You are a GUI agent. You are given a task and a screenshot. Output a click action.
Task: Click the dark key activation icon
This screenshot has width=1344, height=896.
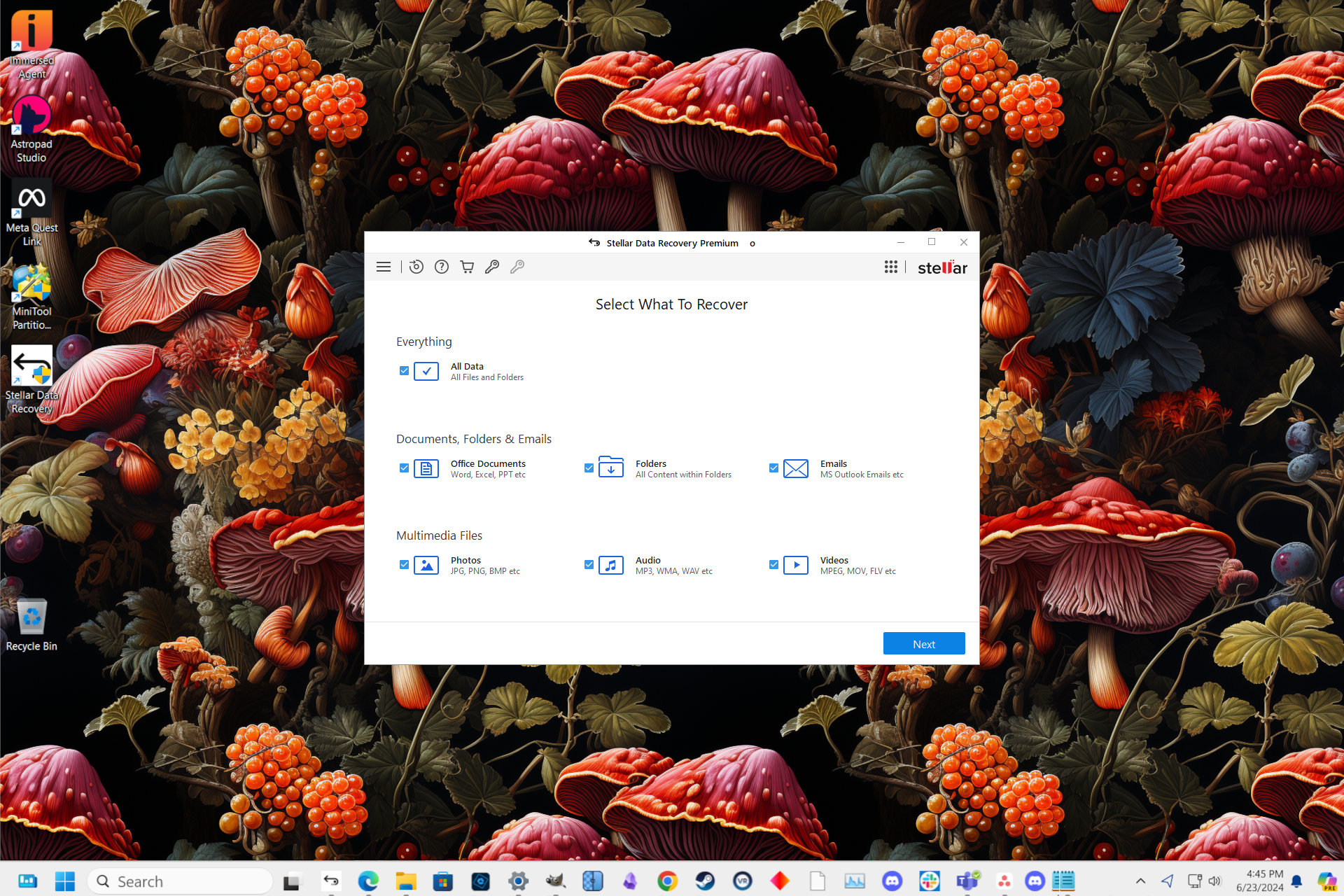coord(492,267)
